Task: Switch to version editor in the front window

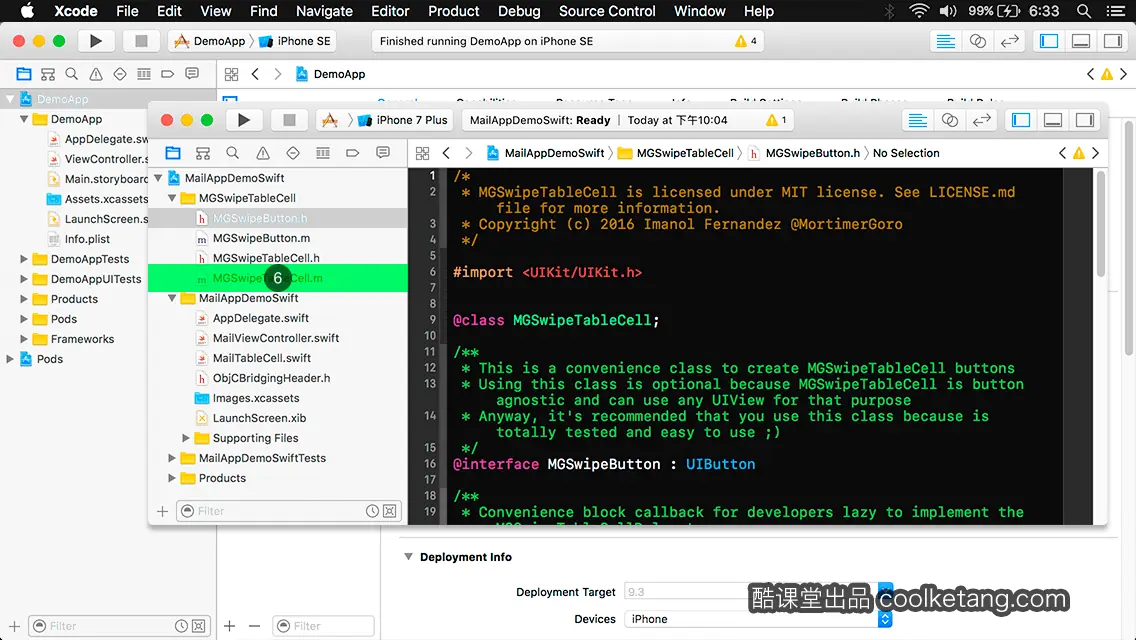Action: click(x=982, y=120)
